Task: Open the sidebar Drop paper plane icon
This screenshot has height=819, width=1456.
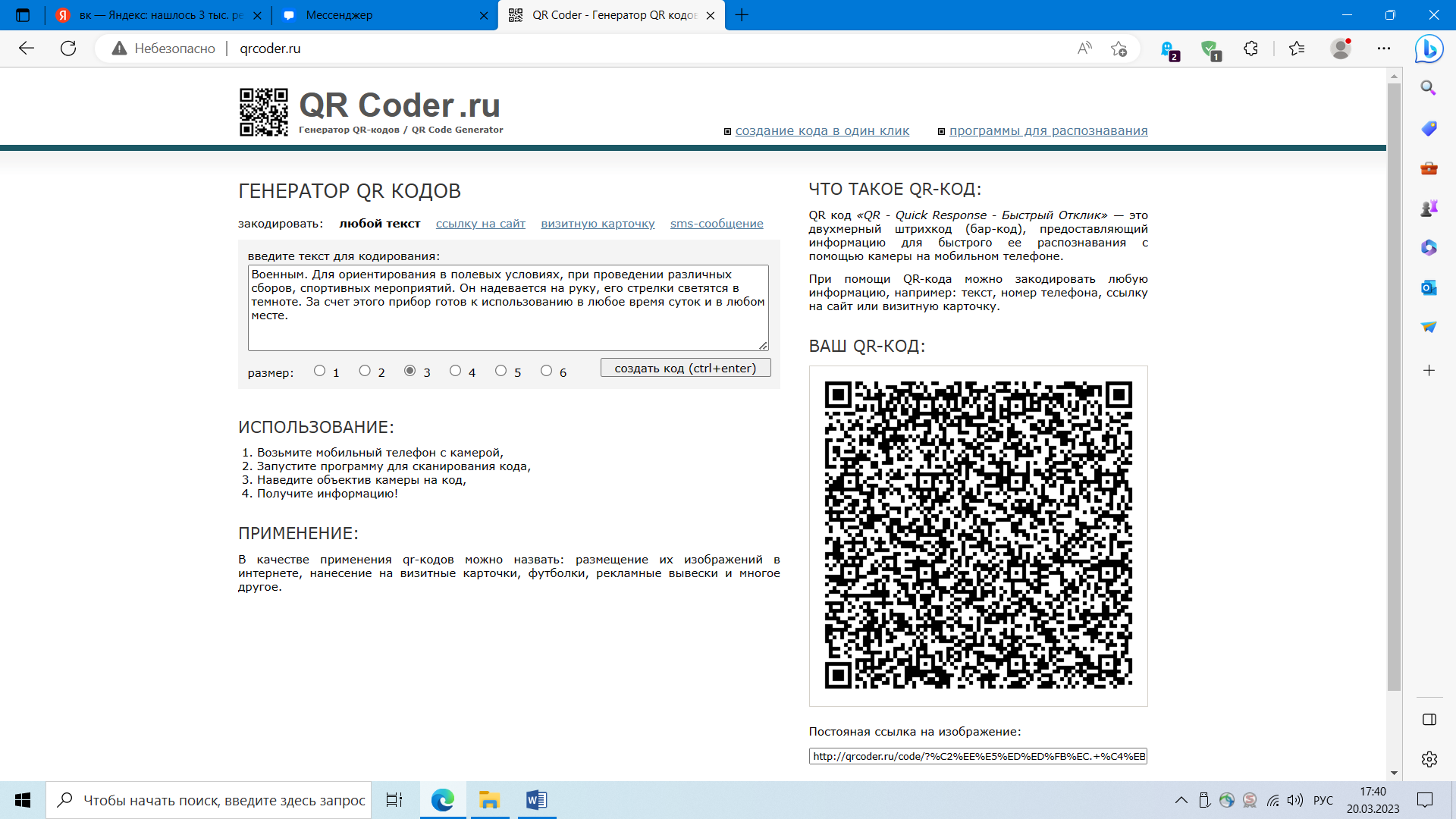Action: pyautogui.click(x=1429, y=327)
